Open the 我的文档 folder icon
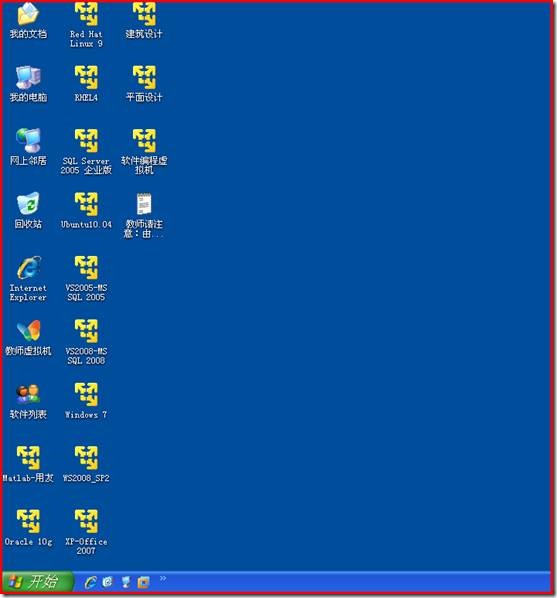Screen dimensions: 557x598 tap(28, 14)
